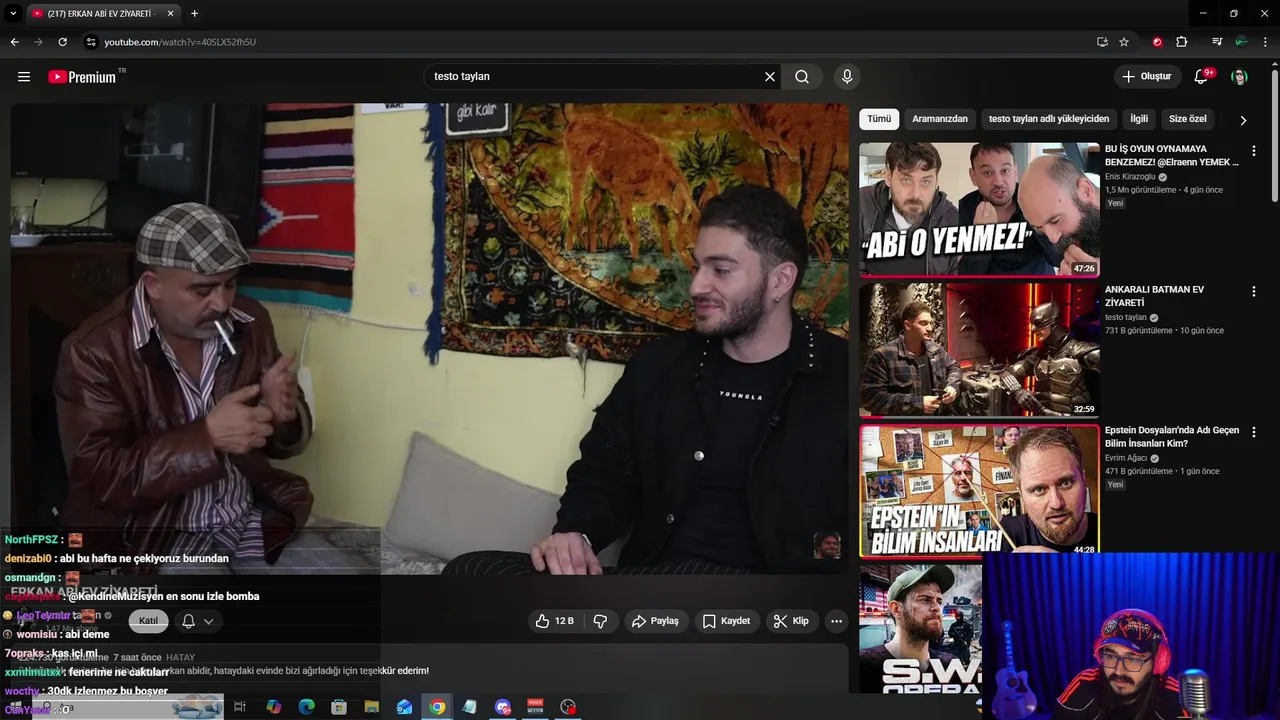The image size is (1280, 720).
Task: Open the Chrome profile avatar
Action: click(1241, 42)
